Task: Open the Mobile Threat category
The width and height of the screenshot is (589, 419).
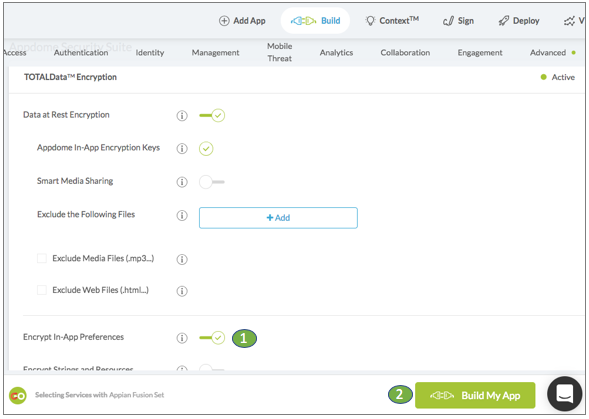Action: (279, 52)
